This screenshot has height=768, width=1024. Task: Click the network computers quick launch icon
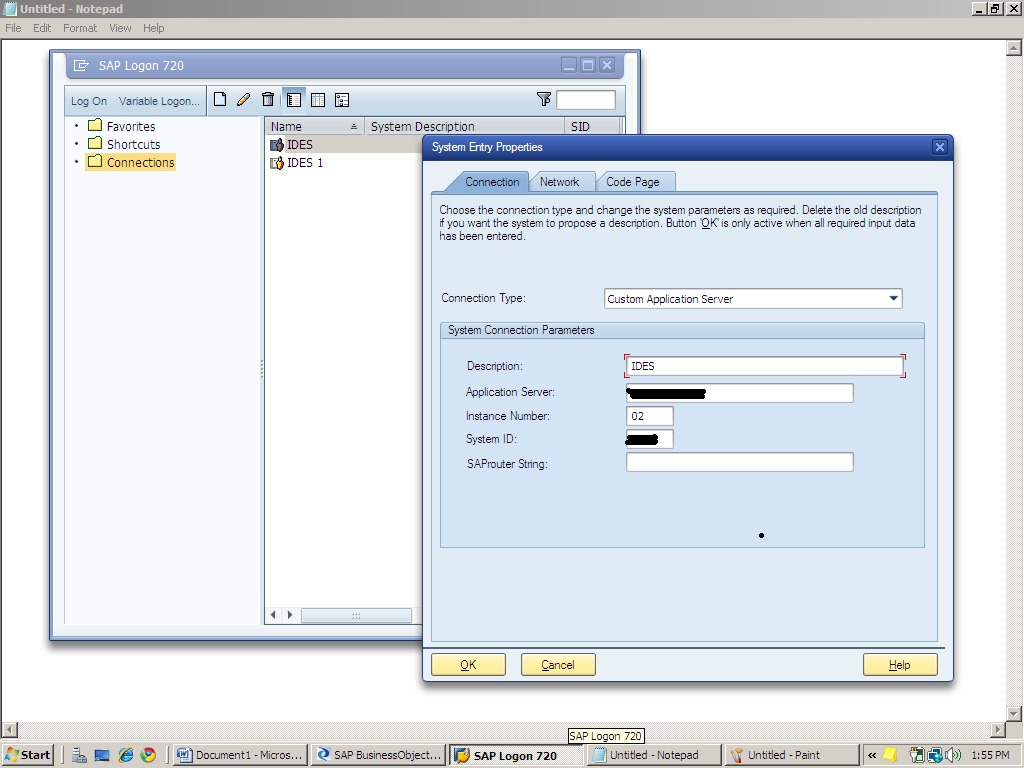[x=80, y=755]
